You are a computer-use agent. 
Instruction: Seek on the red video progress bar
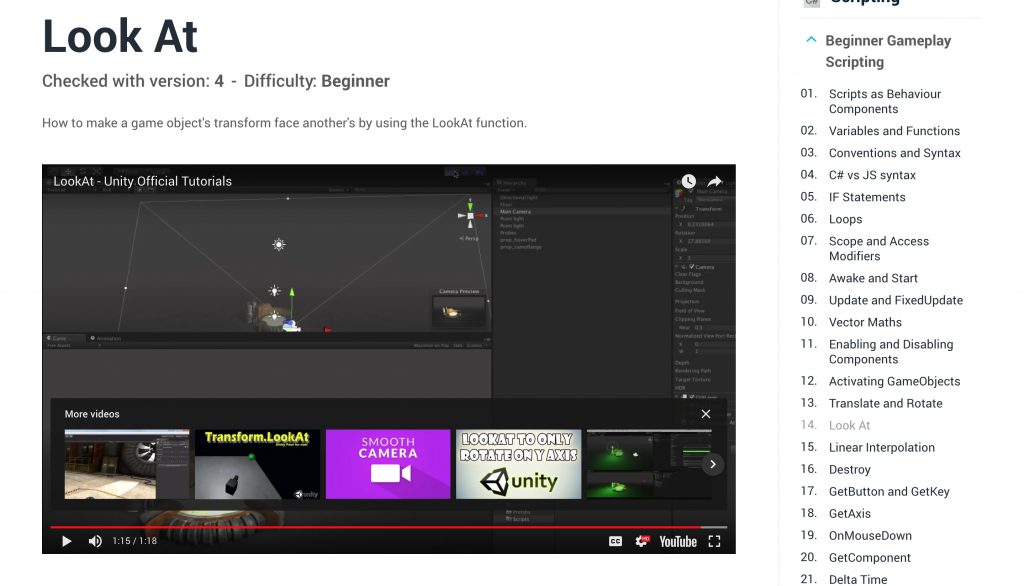click(x=389, y=527)
